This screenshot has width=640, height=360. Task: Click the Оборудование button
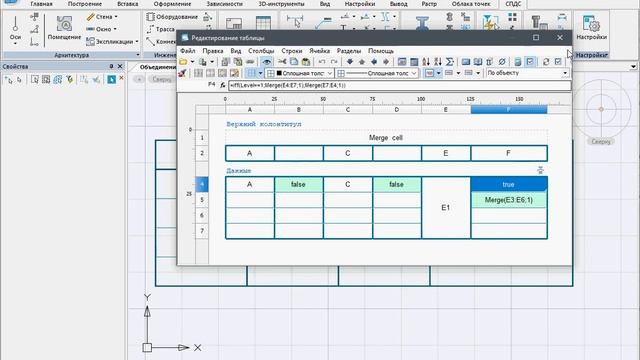pyautogui.click(x=172, y=17)
